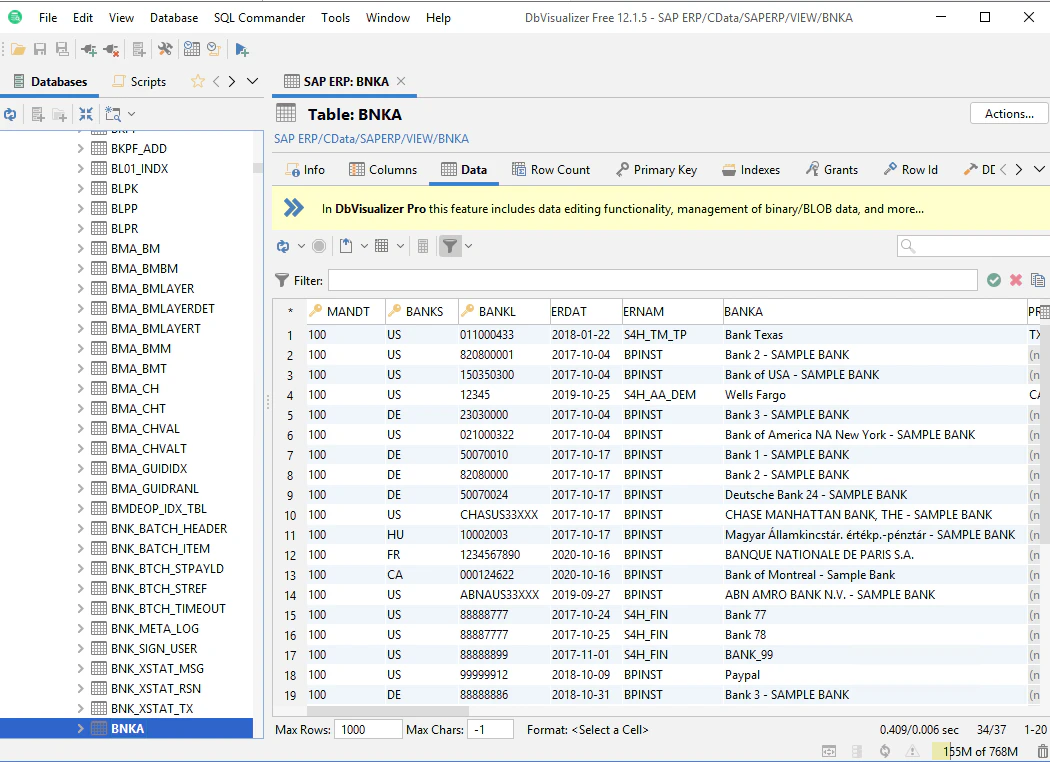The image size is (1050, 762).
Task: Click the Filter text field
Action: (x=652, y=280)
